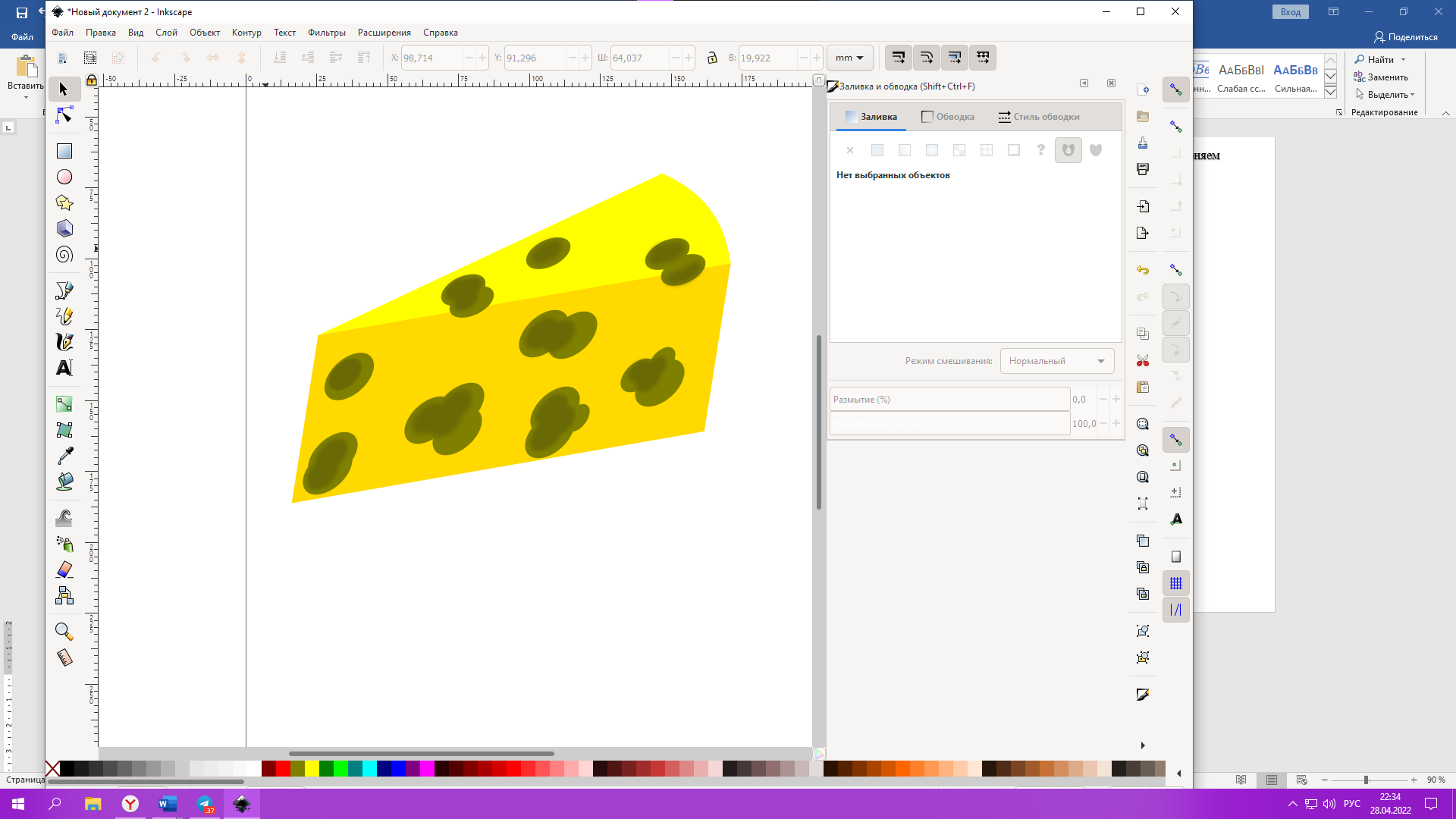Open the Объект menu
Image resolution: width=1456 pixels, height=819 pixels.
(x=205, y=33)
